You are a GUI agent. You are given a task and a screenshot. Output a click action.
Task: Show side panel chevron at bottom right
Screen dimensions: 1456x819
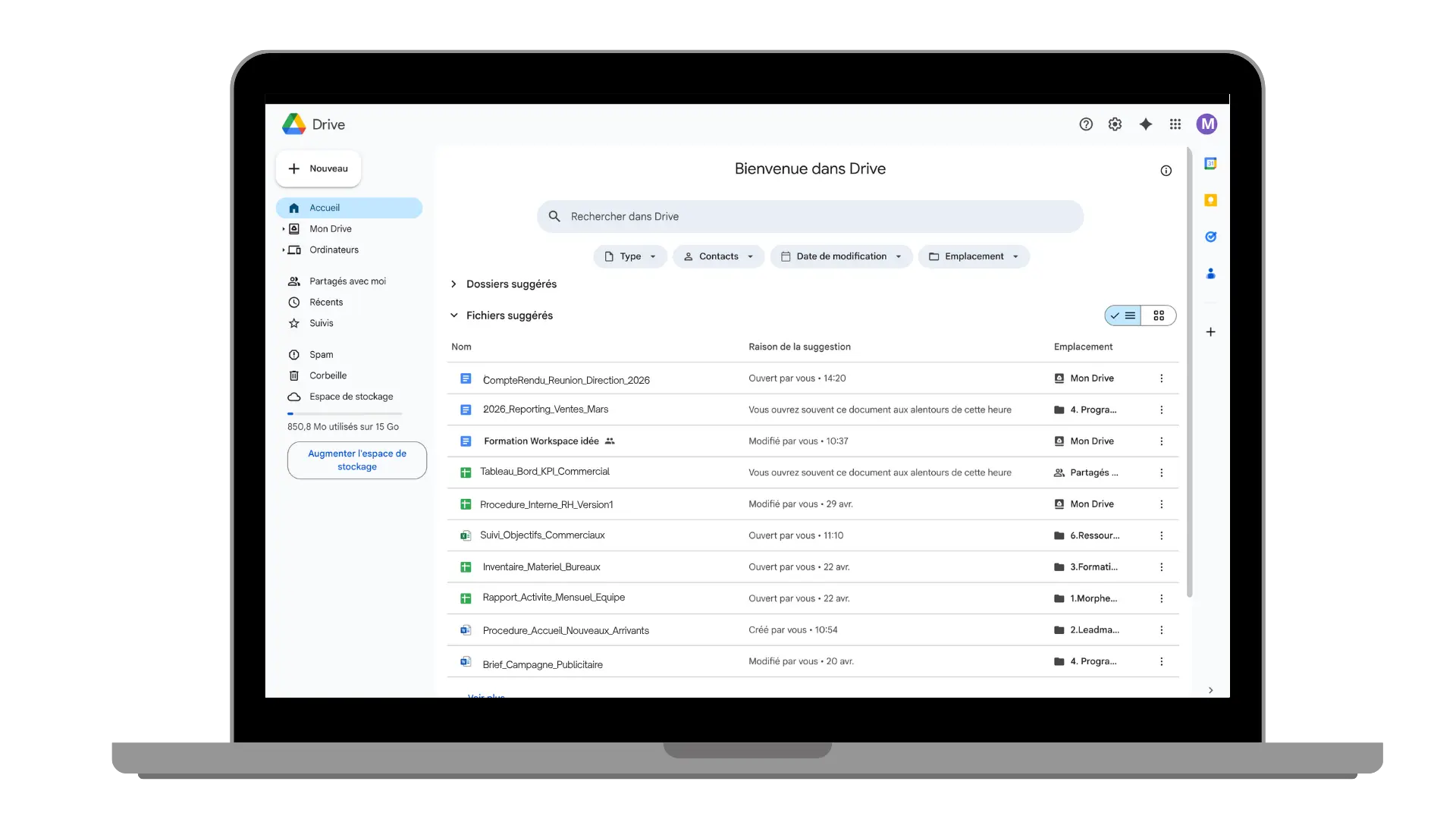tap(1211, 690)
